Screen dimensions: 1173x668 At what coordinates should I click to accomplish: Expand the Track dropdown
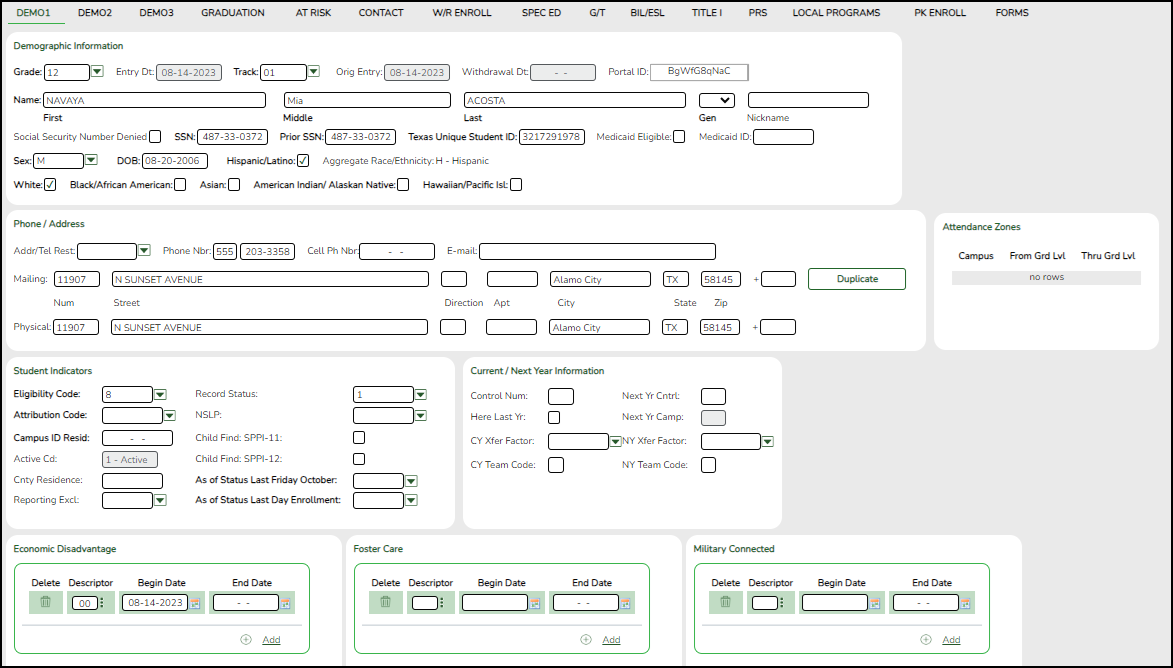point(312,71)
